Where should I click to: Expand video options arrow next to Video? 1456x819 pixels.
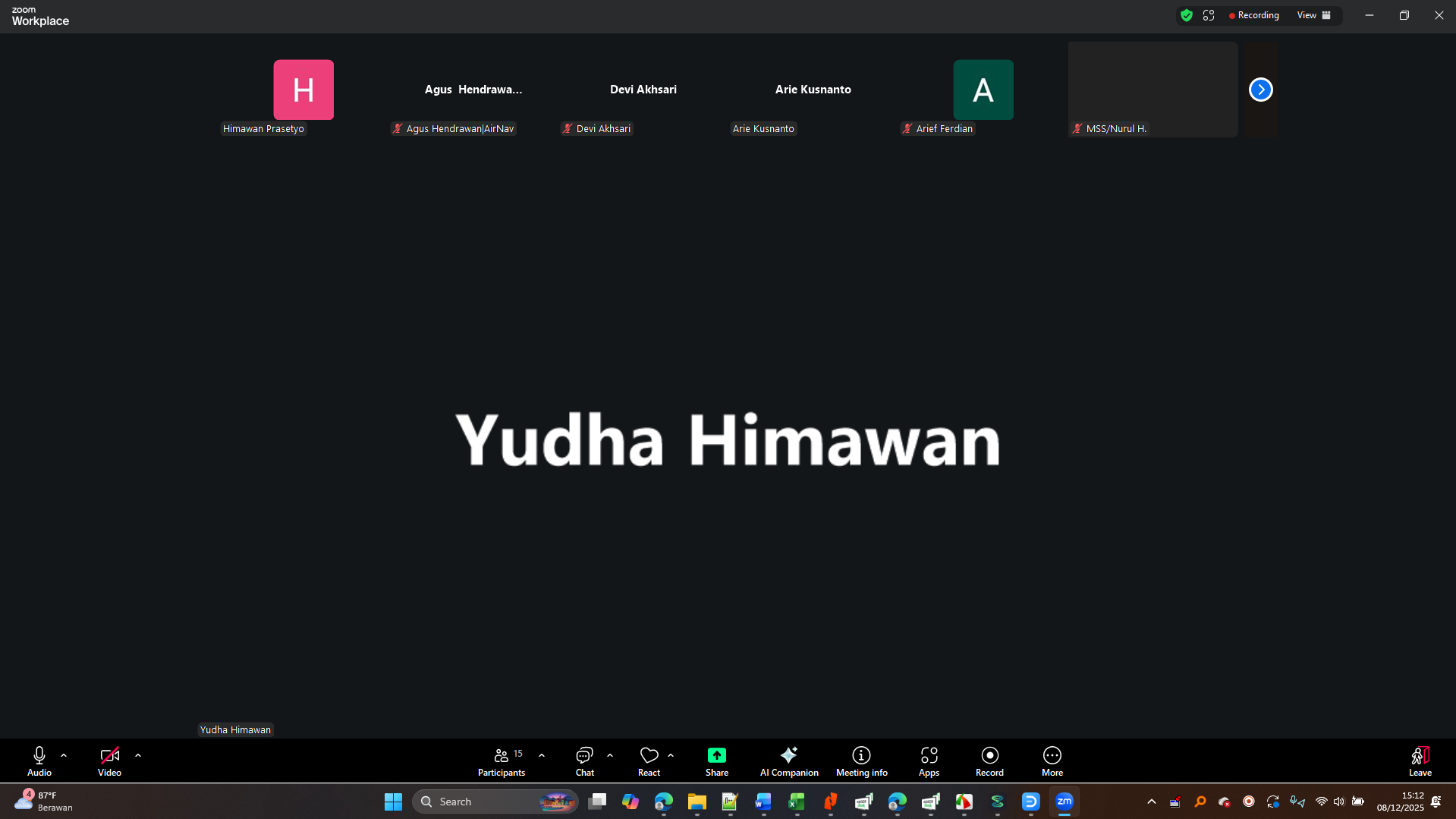click(138, 755)
